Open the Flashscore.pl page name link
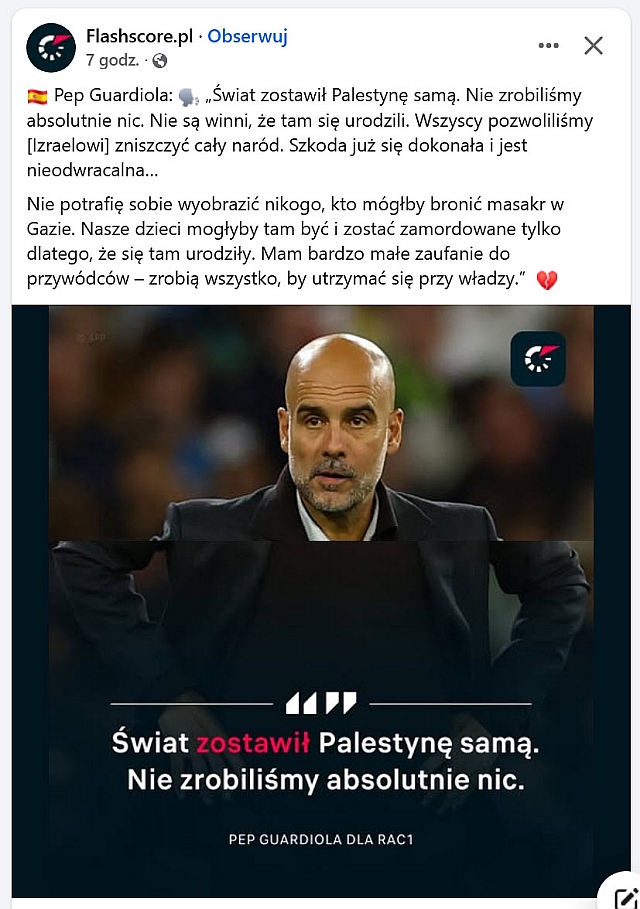 [x=139, y=36]
